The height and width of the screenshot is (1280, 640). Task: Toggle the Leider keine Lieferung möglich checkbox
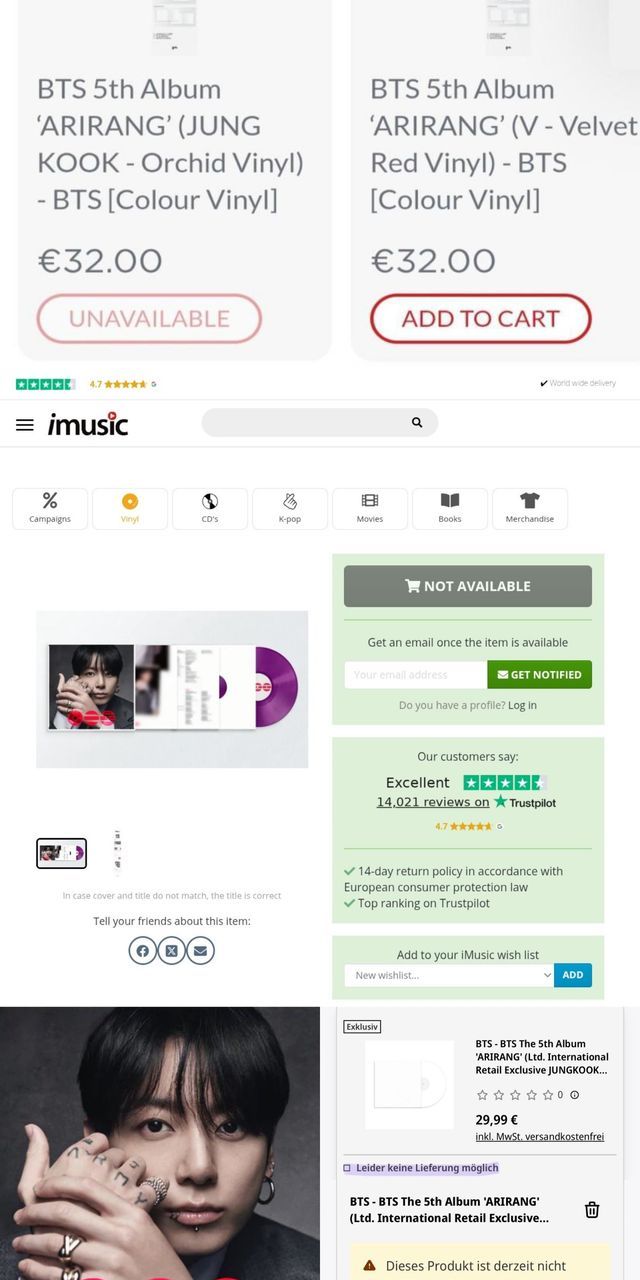point(347,1168)
